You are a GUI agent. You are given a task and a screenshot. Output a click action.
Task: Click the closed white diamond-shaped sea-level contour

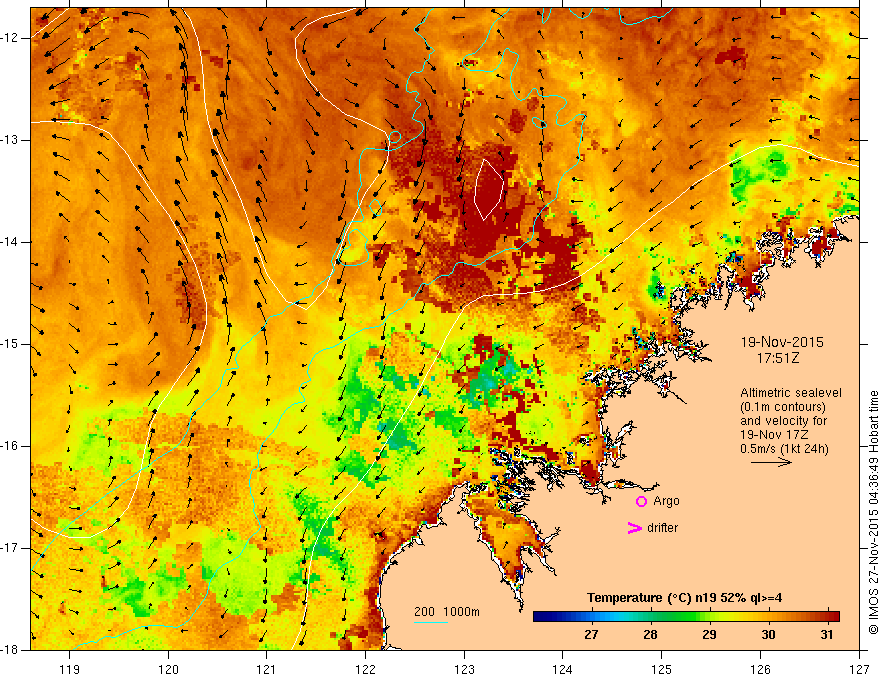(489, 189)
